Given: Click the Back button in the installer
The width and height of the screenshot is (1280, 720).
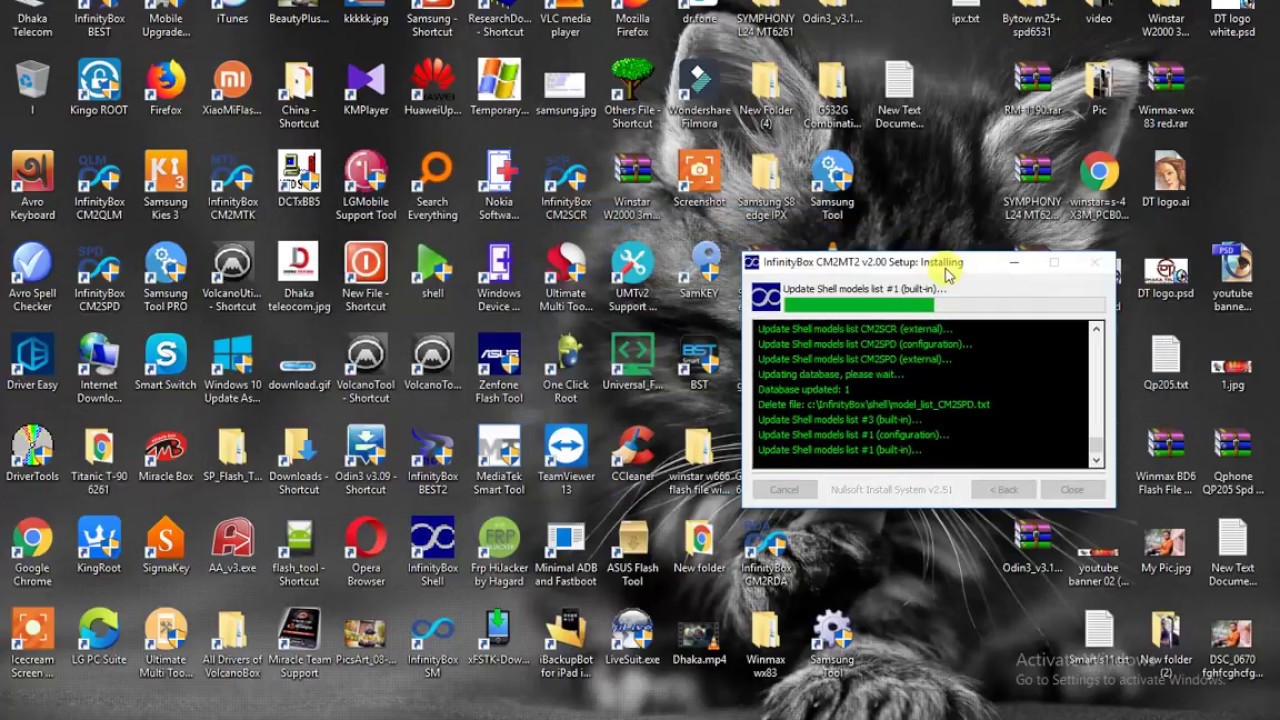Looking at the screenshot, I should pyautogui.click(x=1003, y=489).
